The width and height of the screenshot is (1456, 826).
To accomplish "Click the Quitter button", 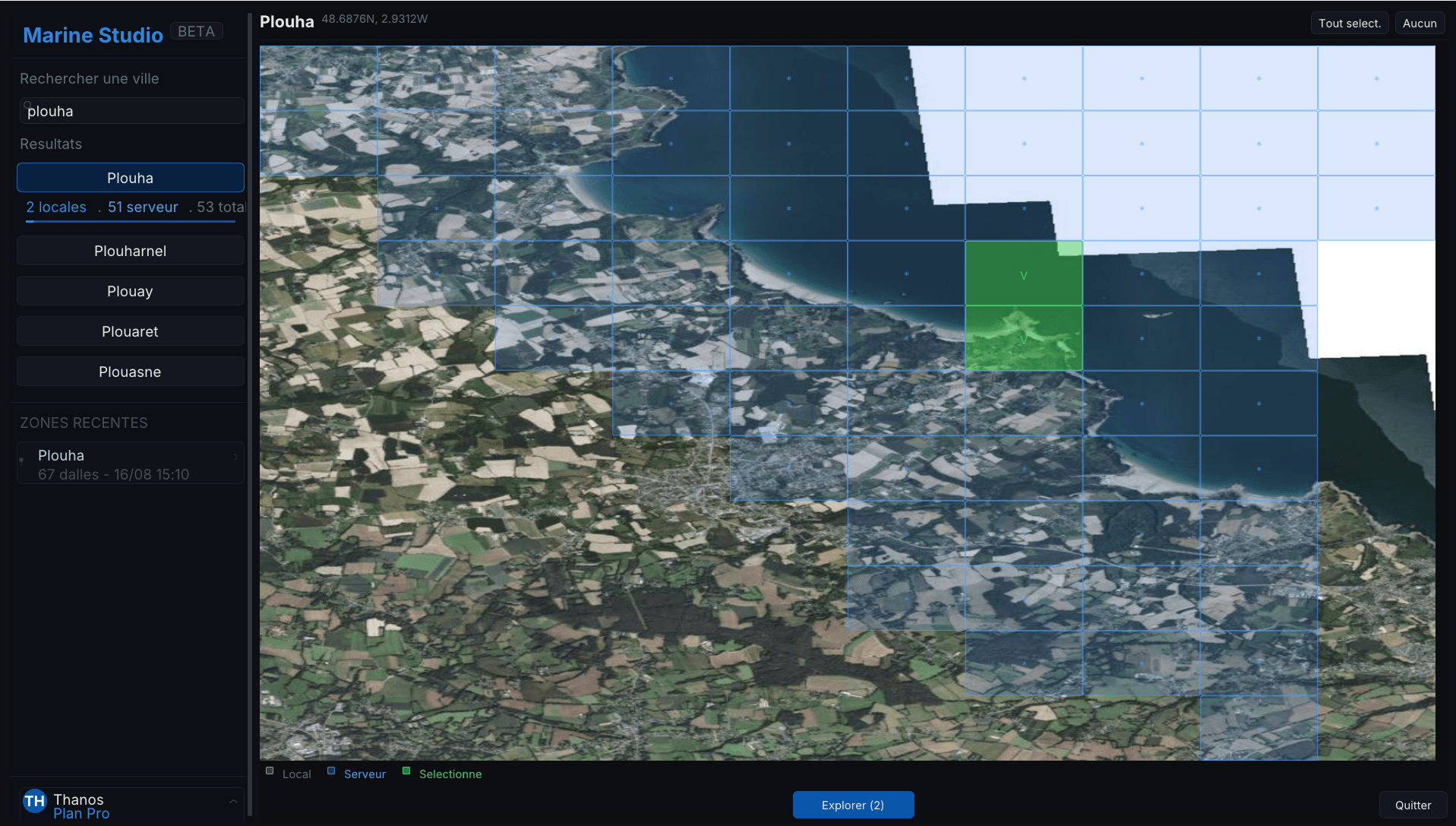I will coord(1413,805).
